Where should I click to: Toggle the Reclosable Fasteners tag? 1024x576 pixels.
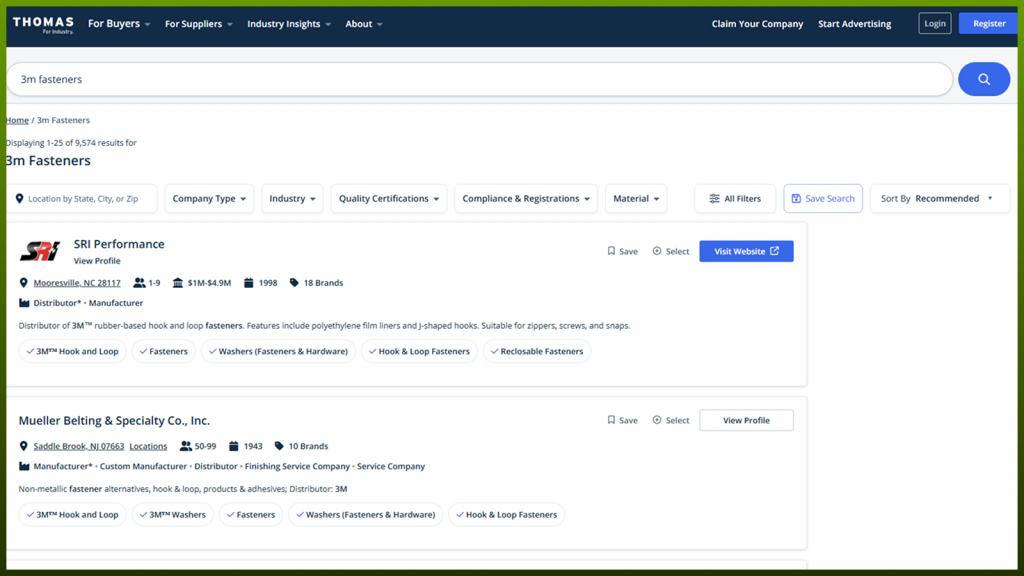[x=537, y=351]
